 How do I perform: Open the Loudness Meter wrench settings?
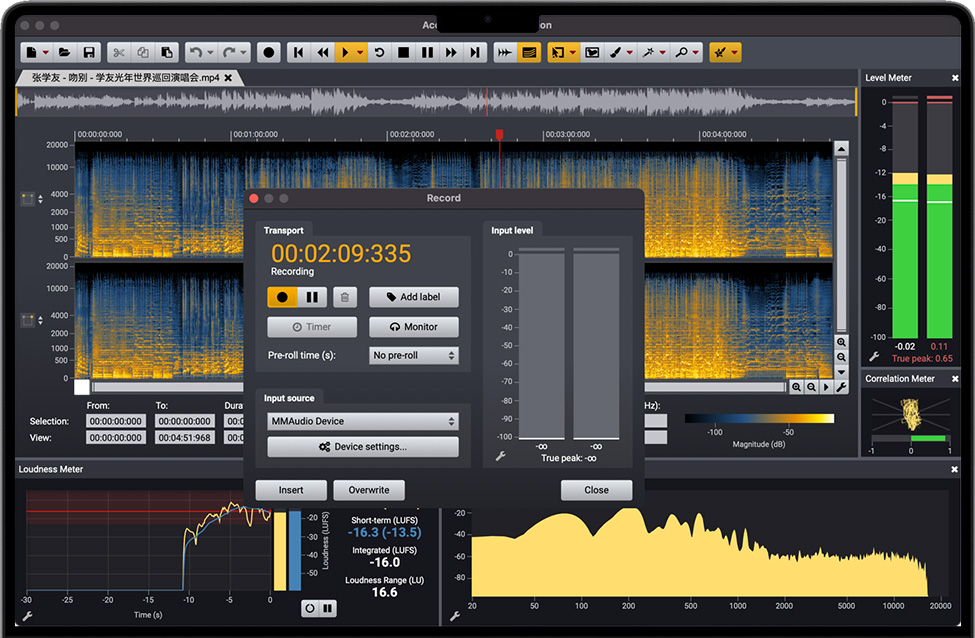[27, 617]
